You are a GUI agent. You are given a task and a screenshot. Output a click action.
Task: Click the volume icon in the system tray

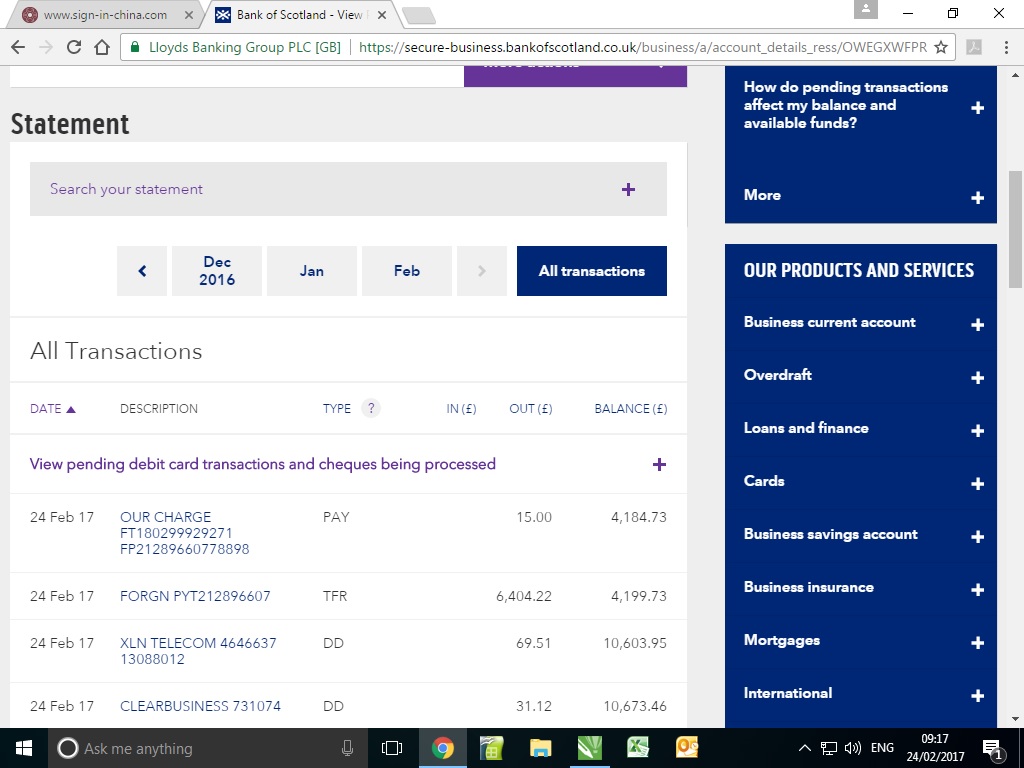pyautogui.click(x=852, y=748)
